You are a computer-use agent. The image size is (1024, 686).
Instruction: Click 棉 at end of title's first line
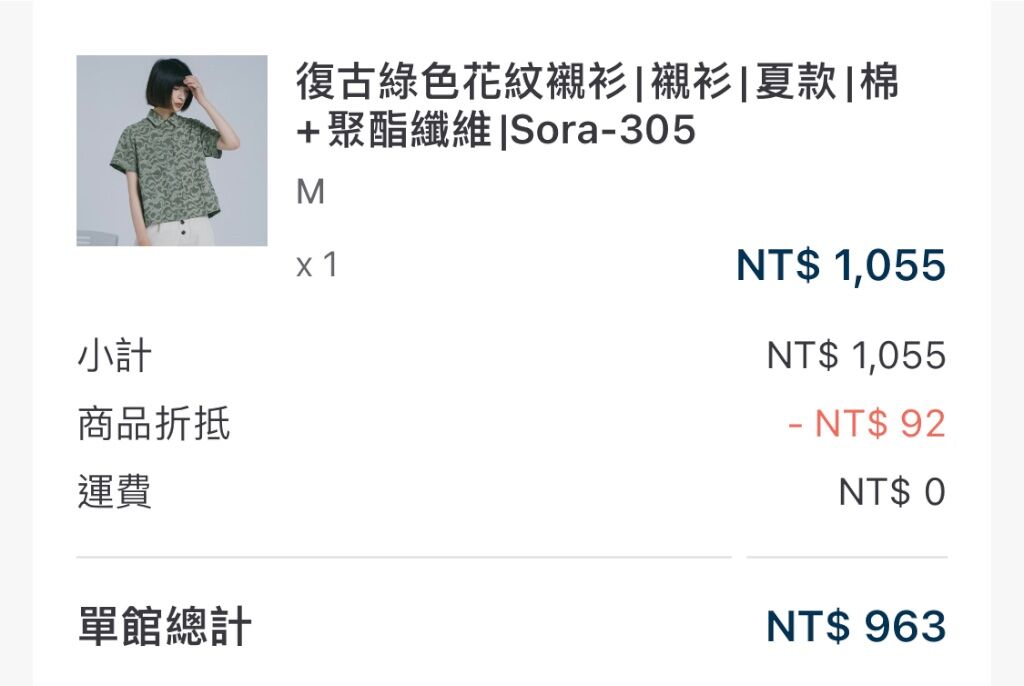[x=879, y=82]
